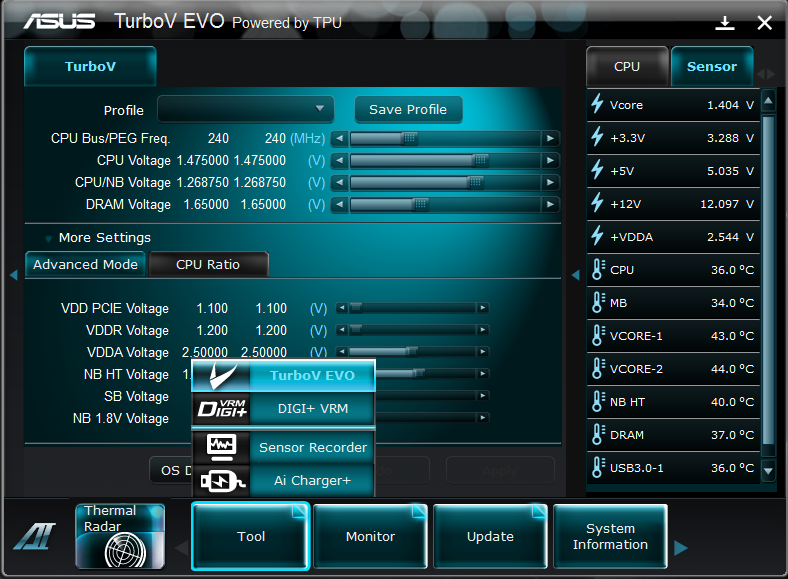The image size is (788, 579).
Task: Switch to the TurboV tab
Action: tap(90, 66)
